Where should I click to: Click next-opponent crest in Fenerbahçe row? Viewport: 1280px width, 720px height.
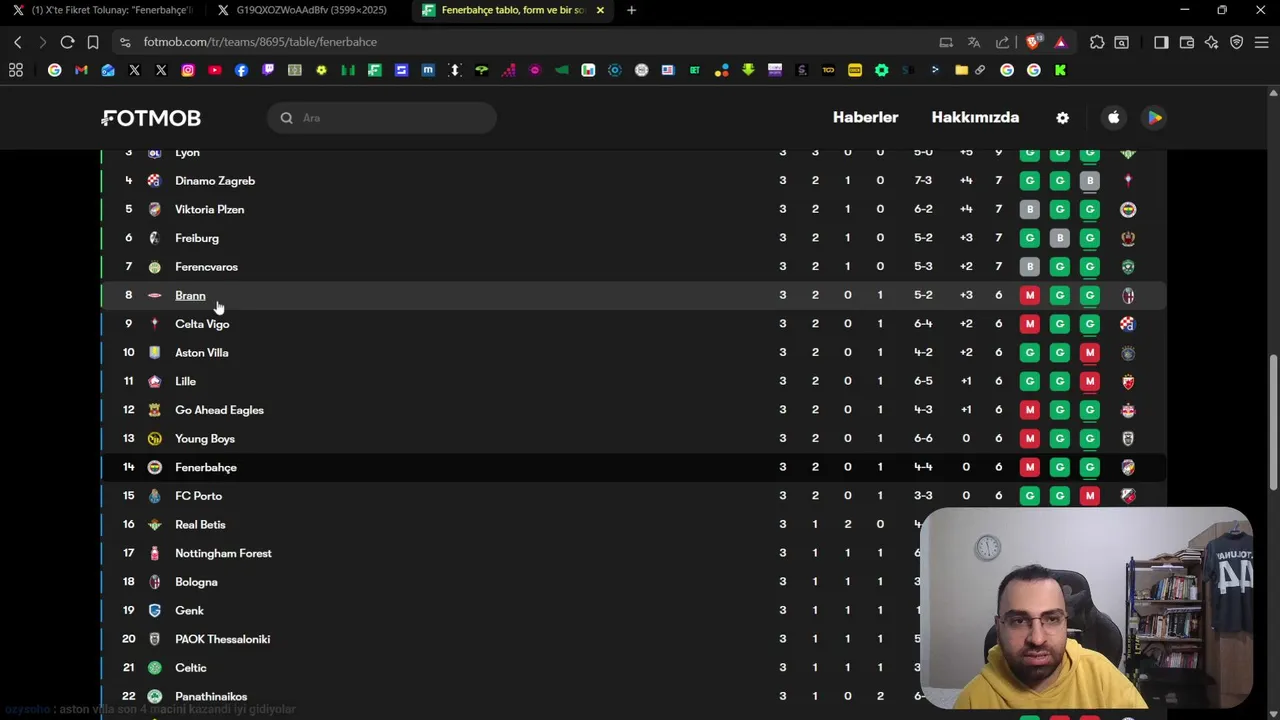(x=1128, y=467)
